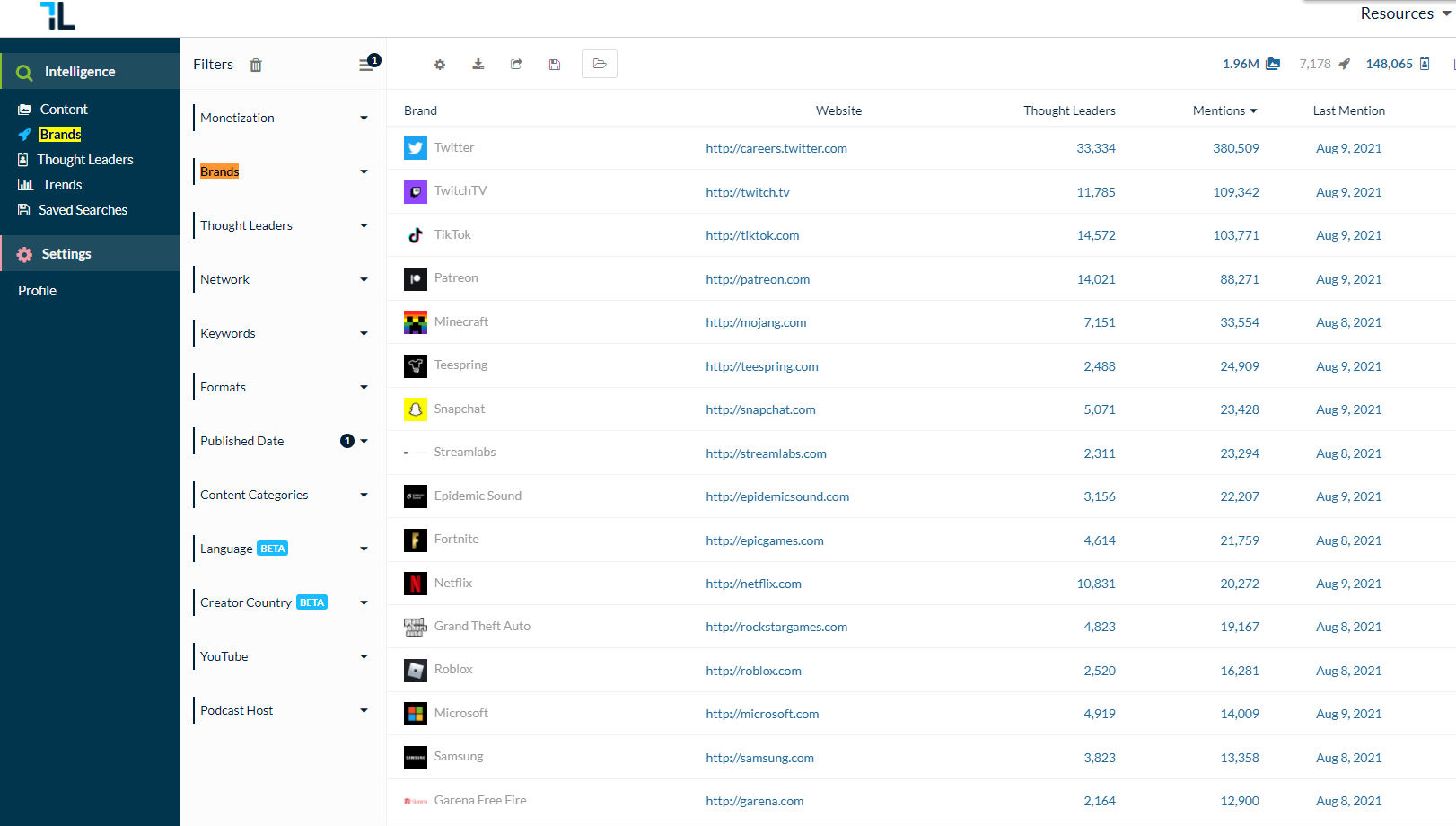Screen dimensions: 1456x826
Task: Open the active filters list icon
Action: (x=368, y=64)
